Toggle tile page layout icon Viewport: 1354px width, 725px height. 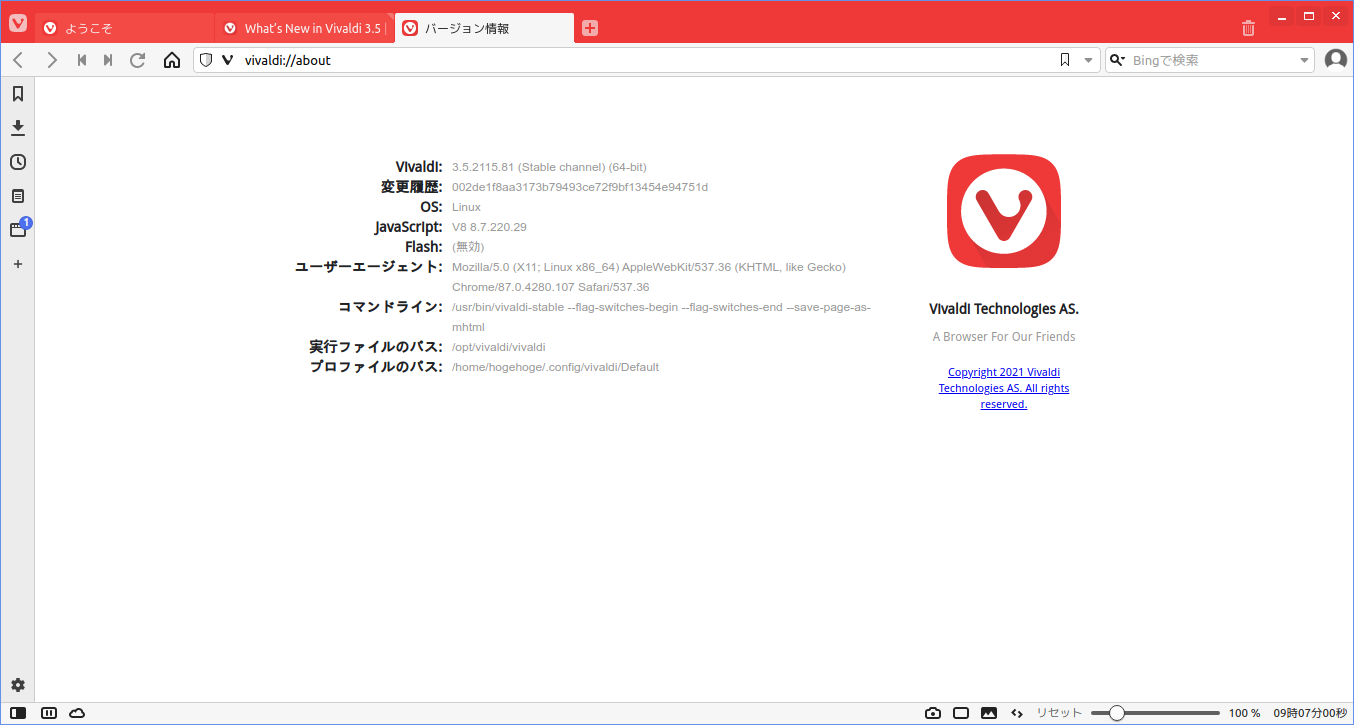click(961, 713)
